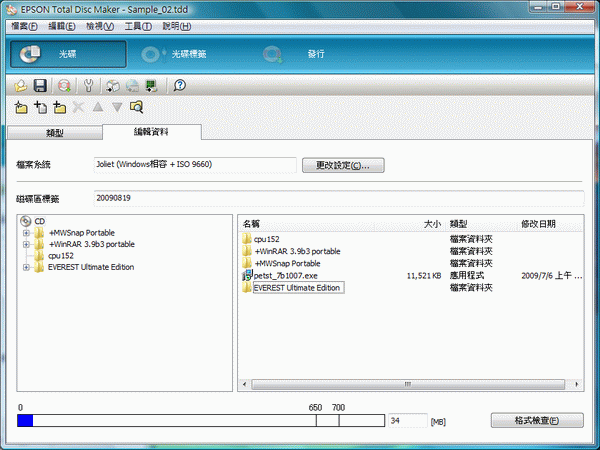This screenshot has height=450, width=600.
Task: Click the 11,521 KB size cell
Action: coord(424,276)
